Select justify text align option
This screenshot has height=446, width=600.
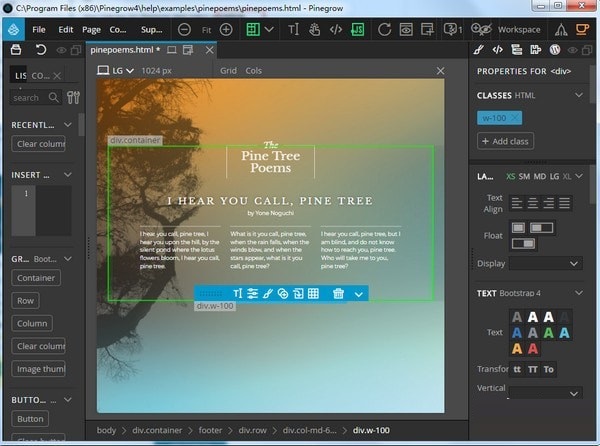(x=564, y=203)
